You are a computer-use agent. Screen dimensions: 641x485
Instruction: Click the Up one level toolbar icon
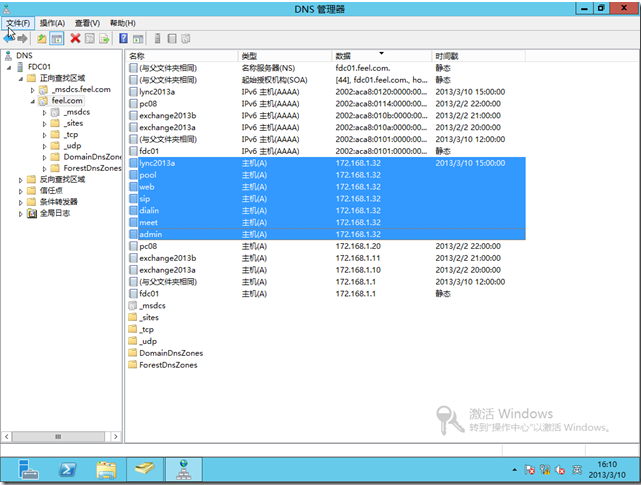(42, 39)
